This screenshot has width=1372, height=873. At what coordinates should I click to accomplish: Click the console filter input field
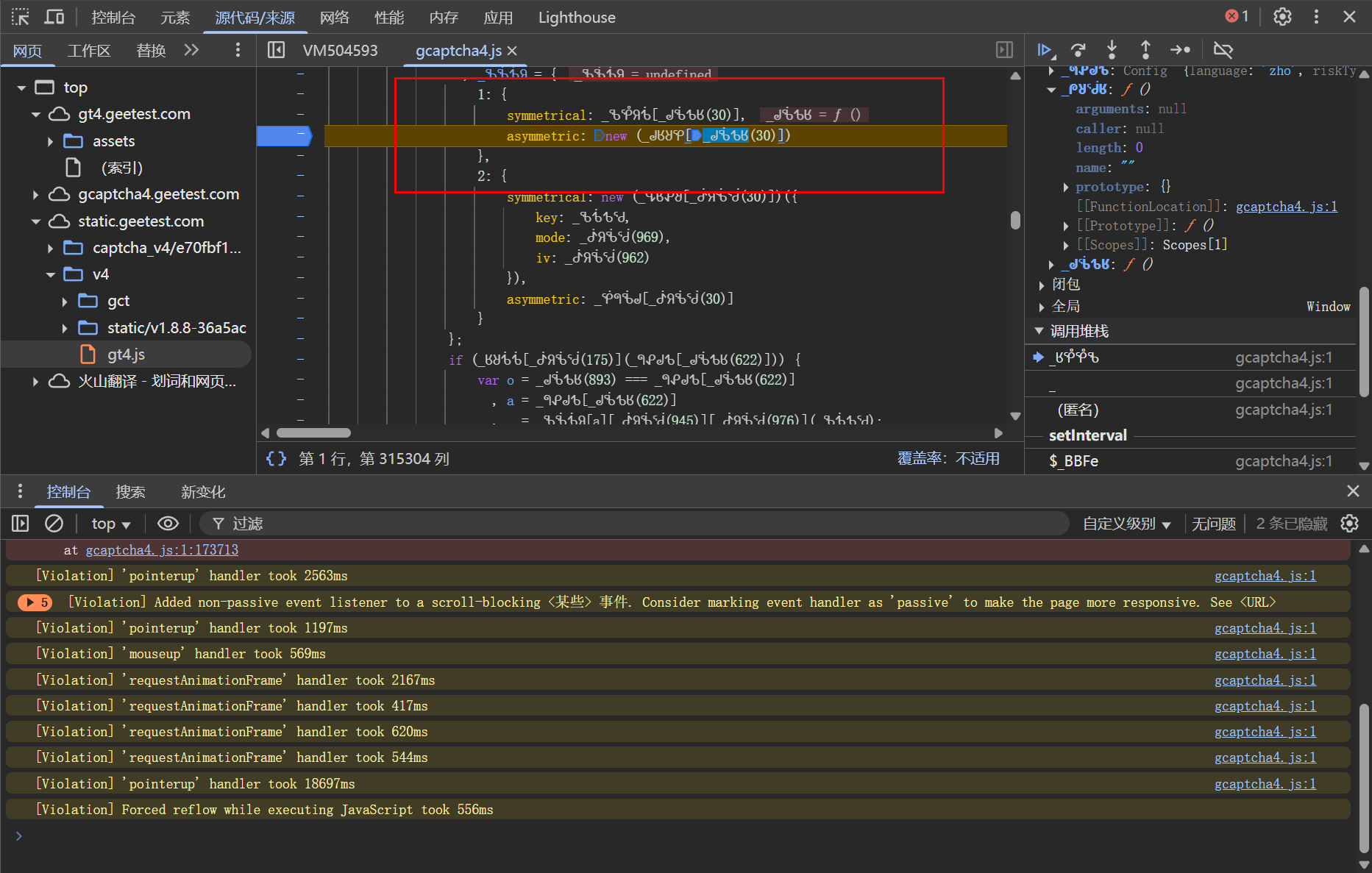click(634, 524)
